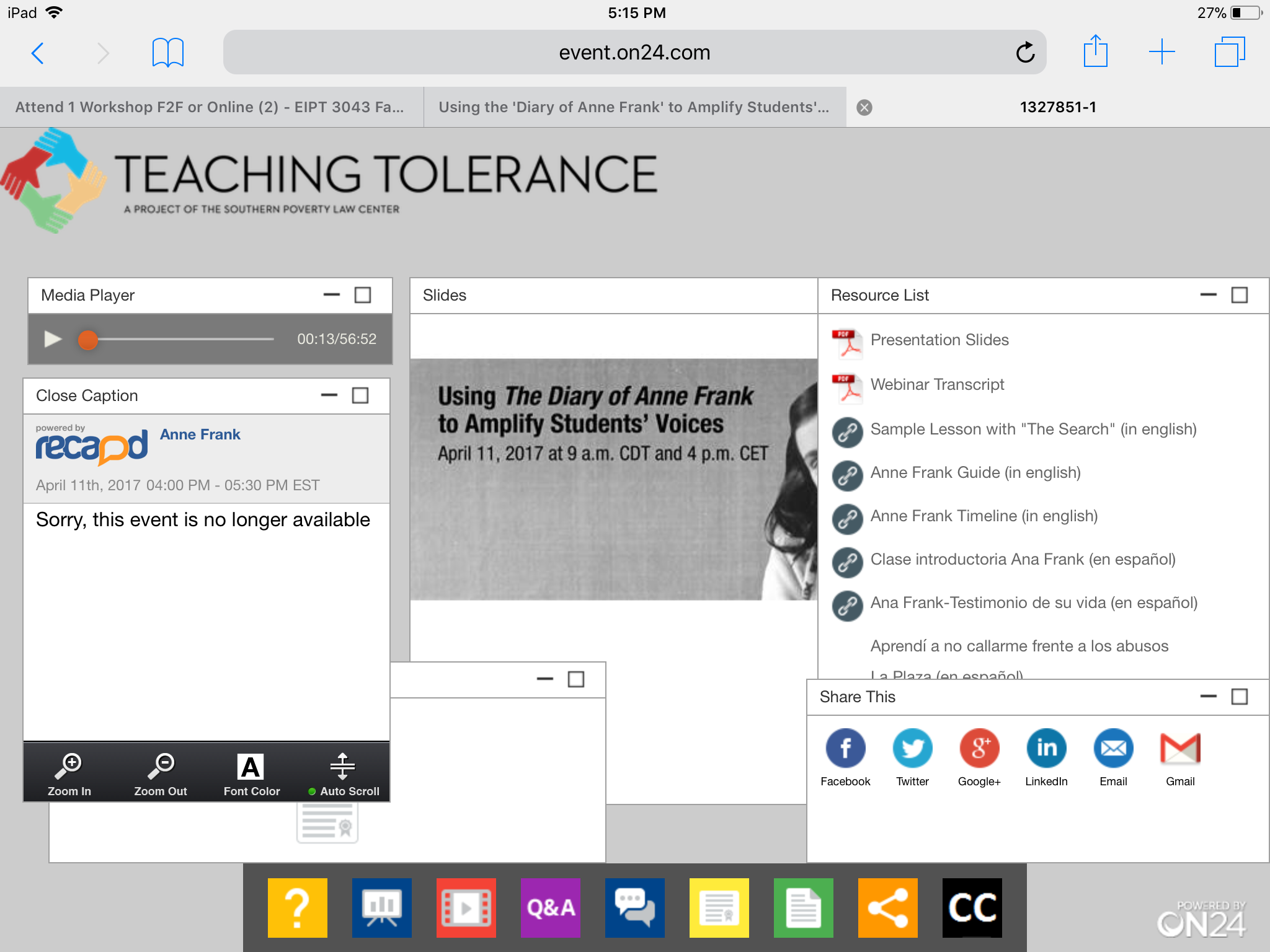Share the webinar via LinkedIn icon
Screen dimensions: 1270x952
pyautogui.click(x=1046, y=748)
